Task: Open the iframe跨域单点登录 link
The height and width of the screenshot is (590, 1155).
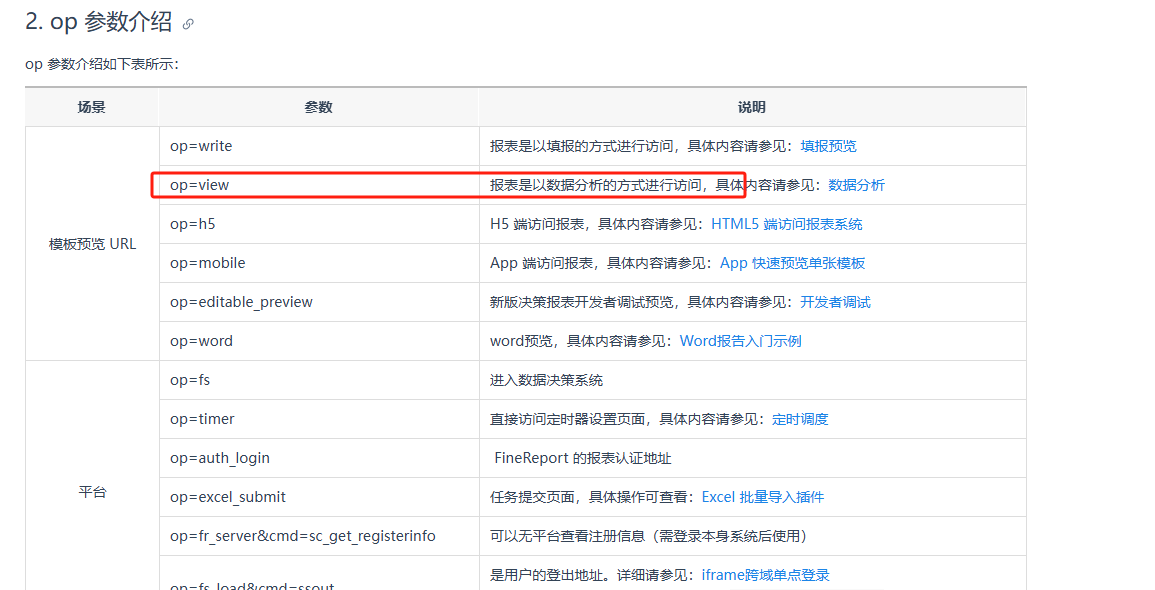Action: (765, 575)
